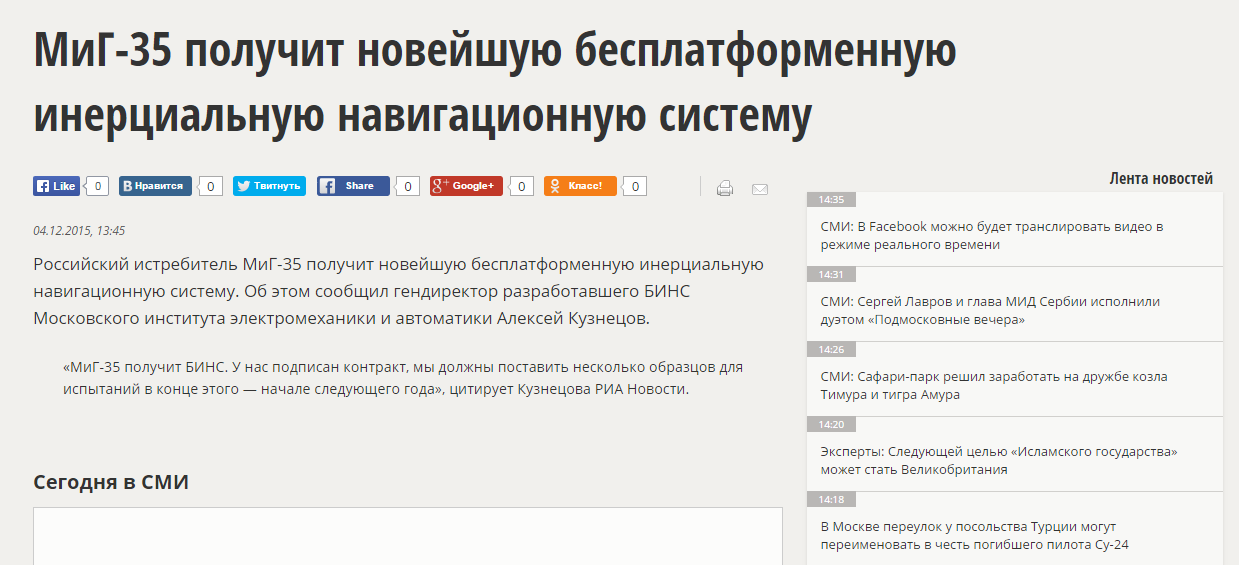Click the 14:18 timestamp label
Image resolution: width=1239 pixels, height=565 pixels.
click(831, 499)
